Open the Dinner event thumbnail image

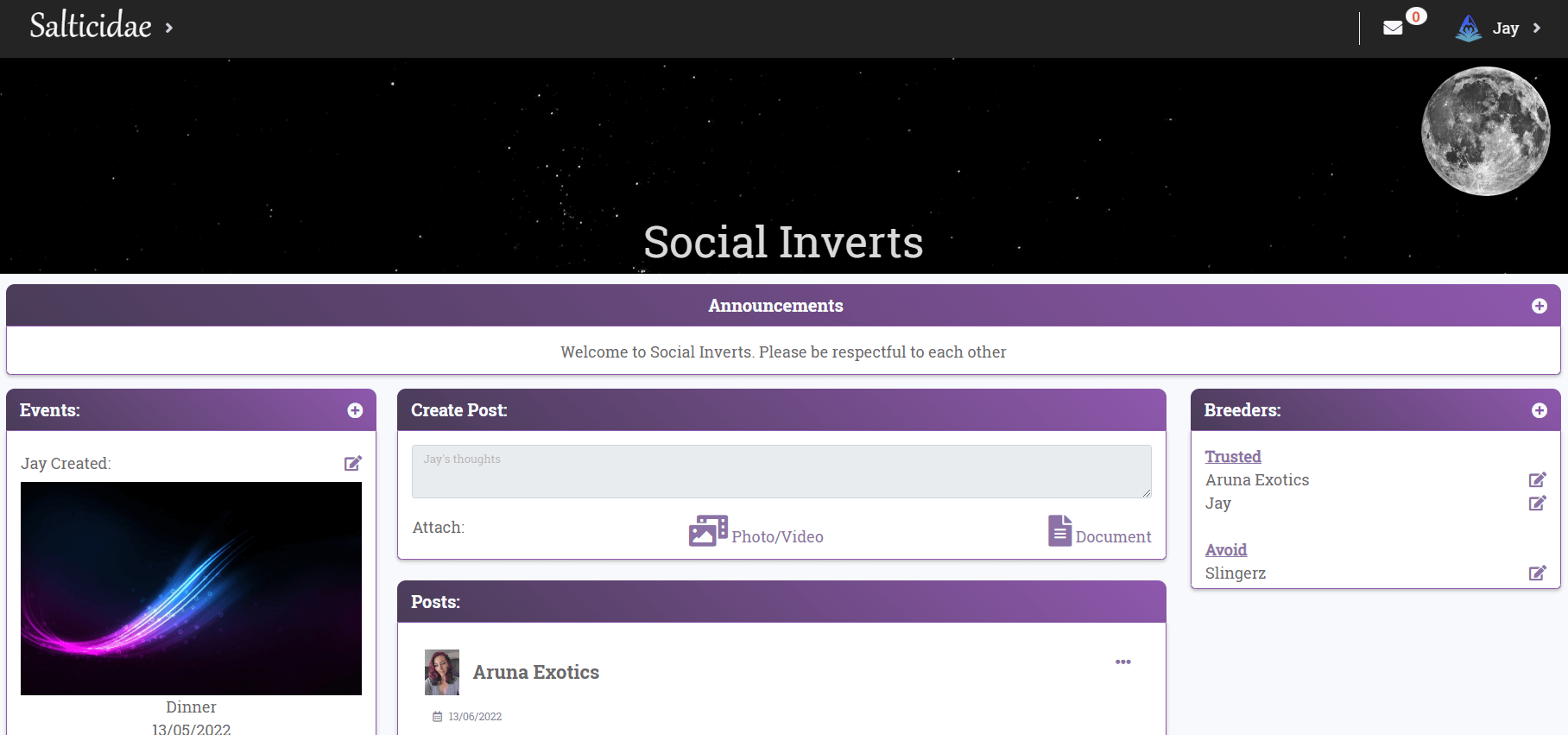[191, 588]
